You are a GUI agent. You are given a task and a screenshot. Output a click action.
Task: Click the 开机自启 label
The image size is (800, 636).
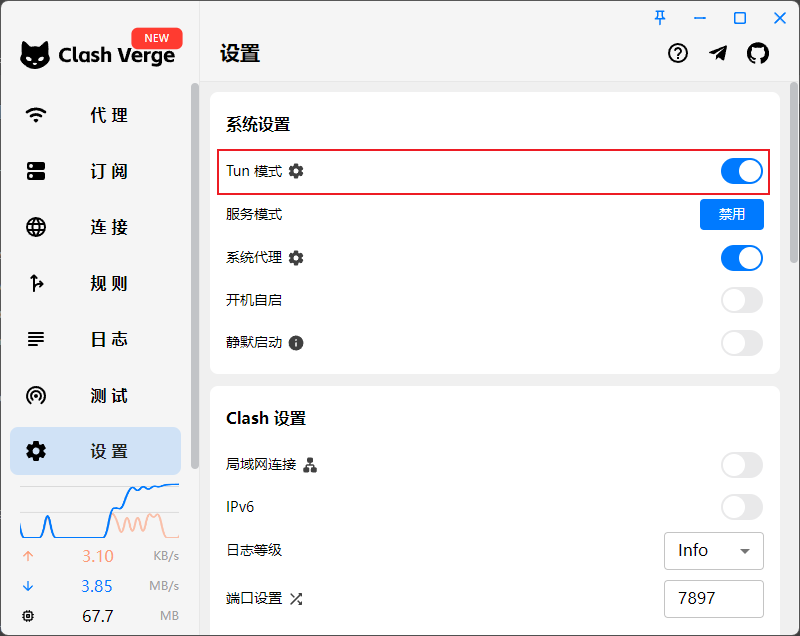click(254, 300)
